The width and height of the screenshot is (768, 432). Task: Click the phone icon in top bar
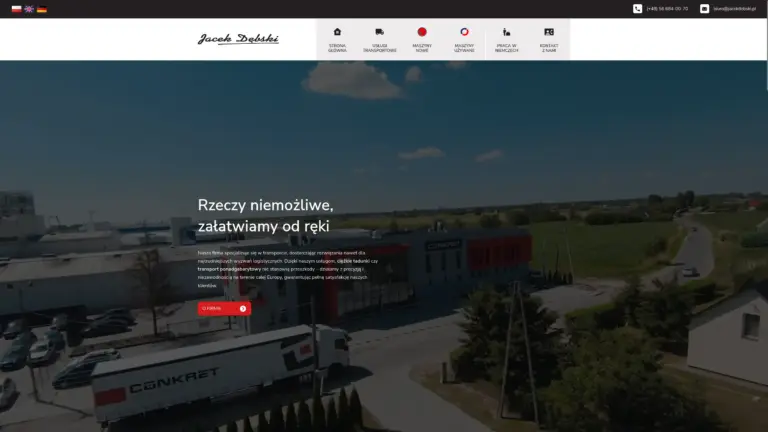637,9
